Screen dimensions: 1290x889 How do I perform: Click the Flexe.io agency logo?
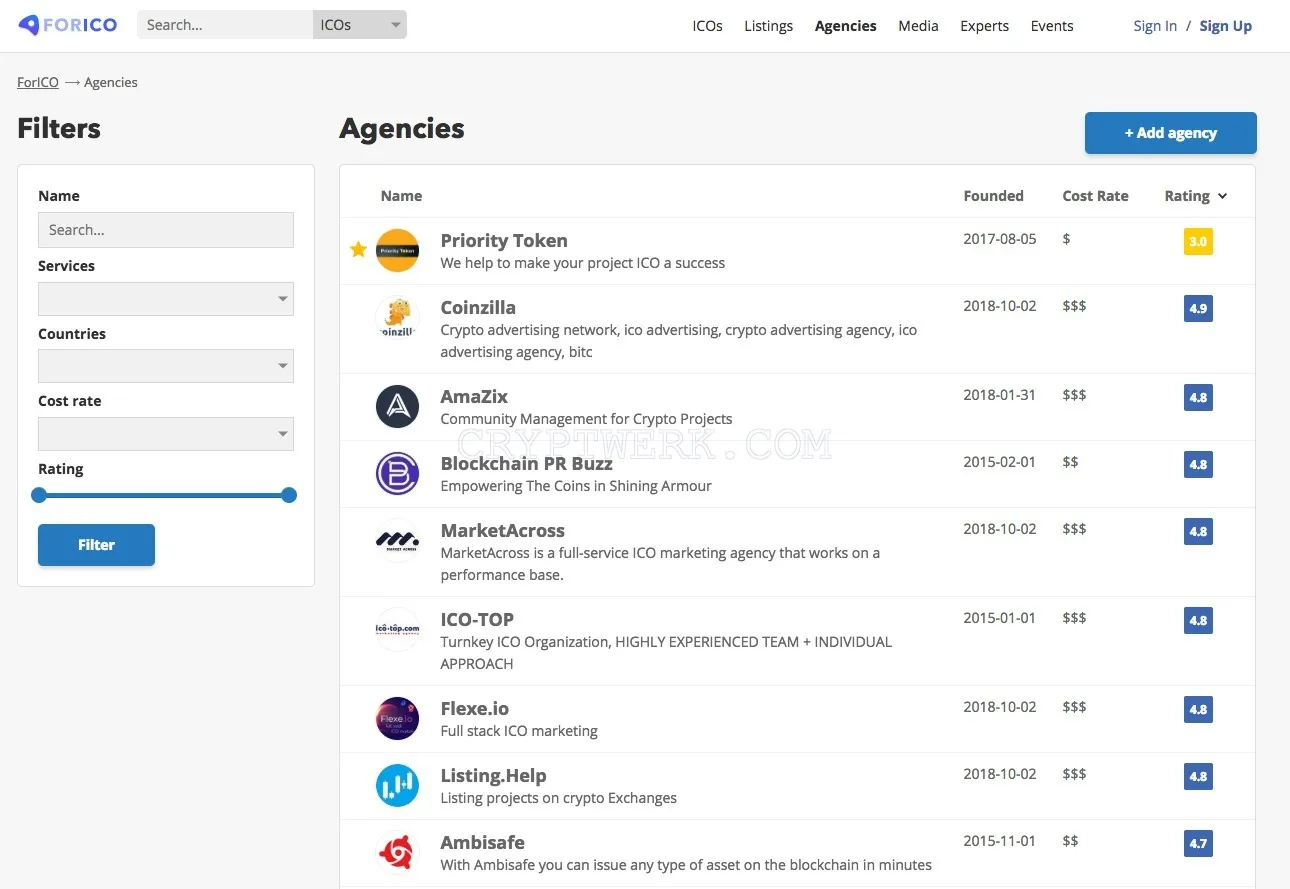[397, 719]
